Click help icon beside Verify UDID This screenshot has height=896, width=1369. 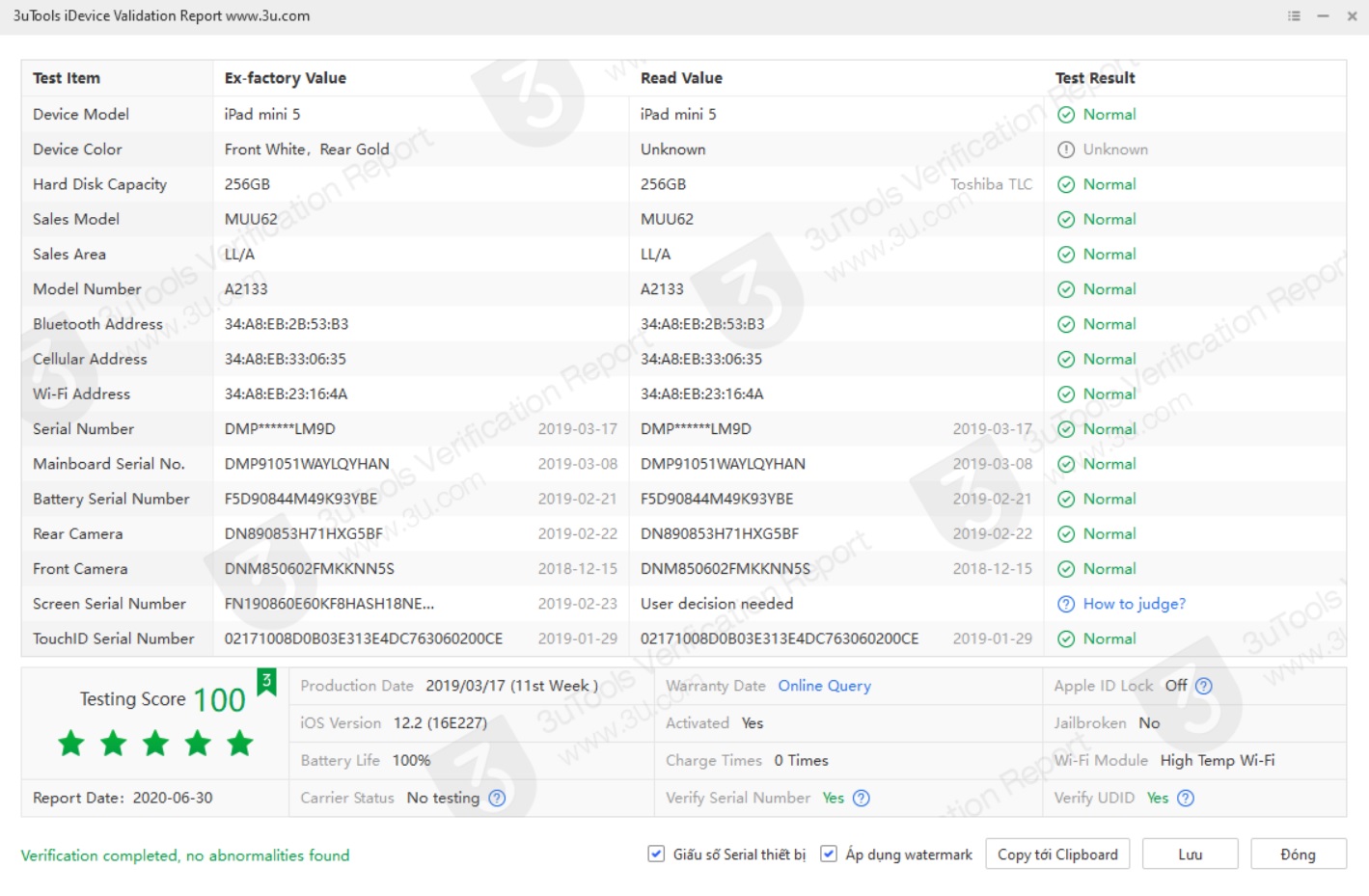coord(1186,798)
